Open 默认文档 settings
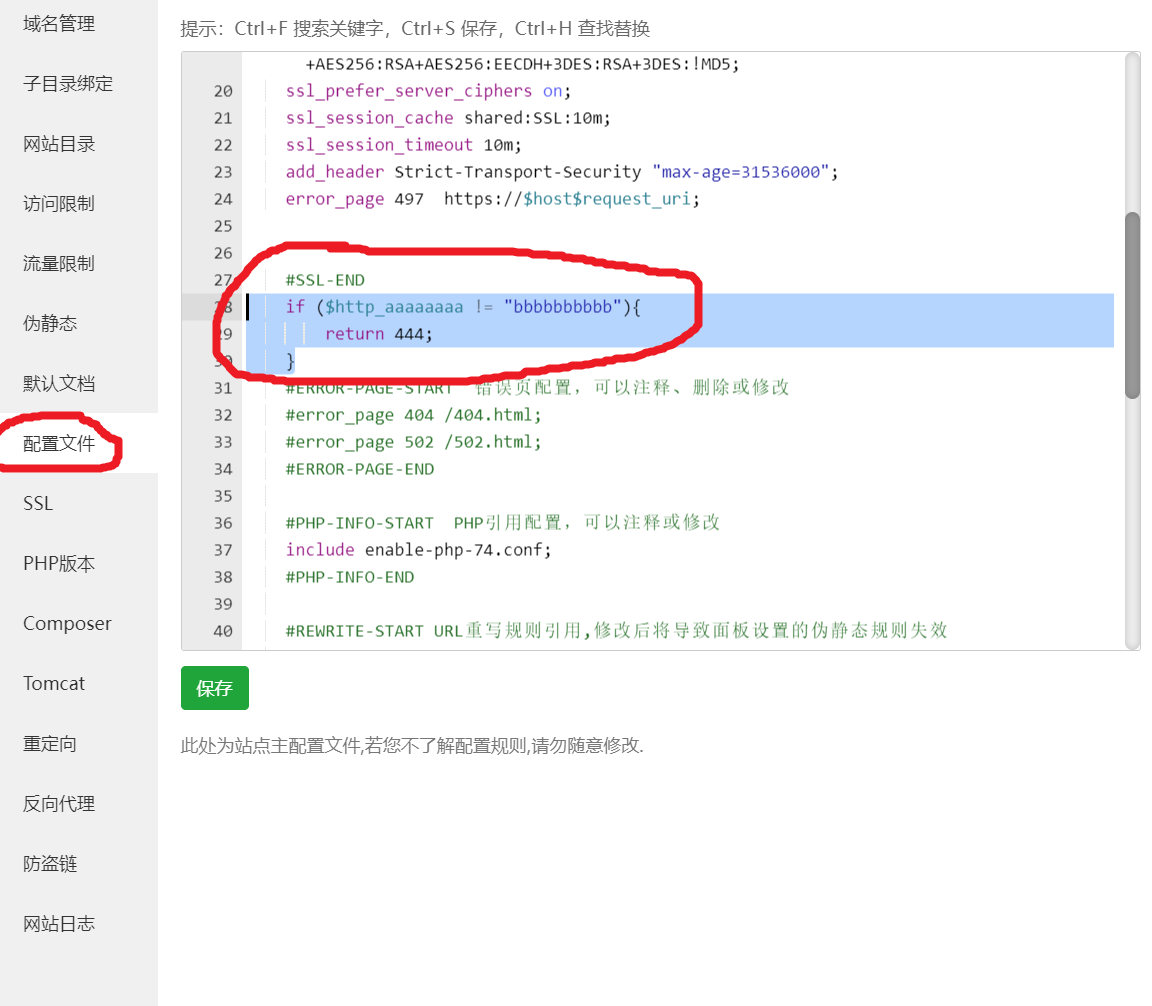1152x1006 pixels. click(59, 384)
